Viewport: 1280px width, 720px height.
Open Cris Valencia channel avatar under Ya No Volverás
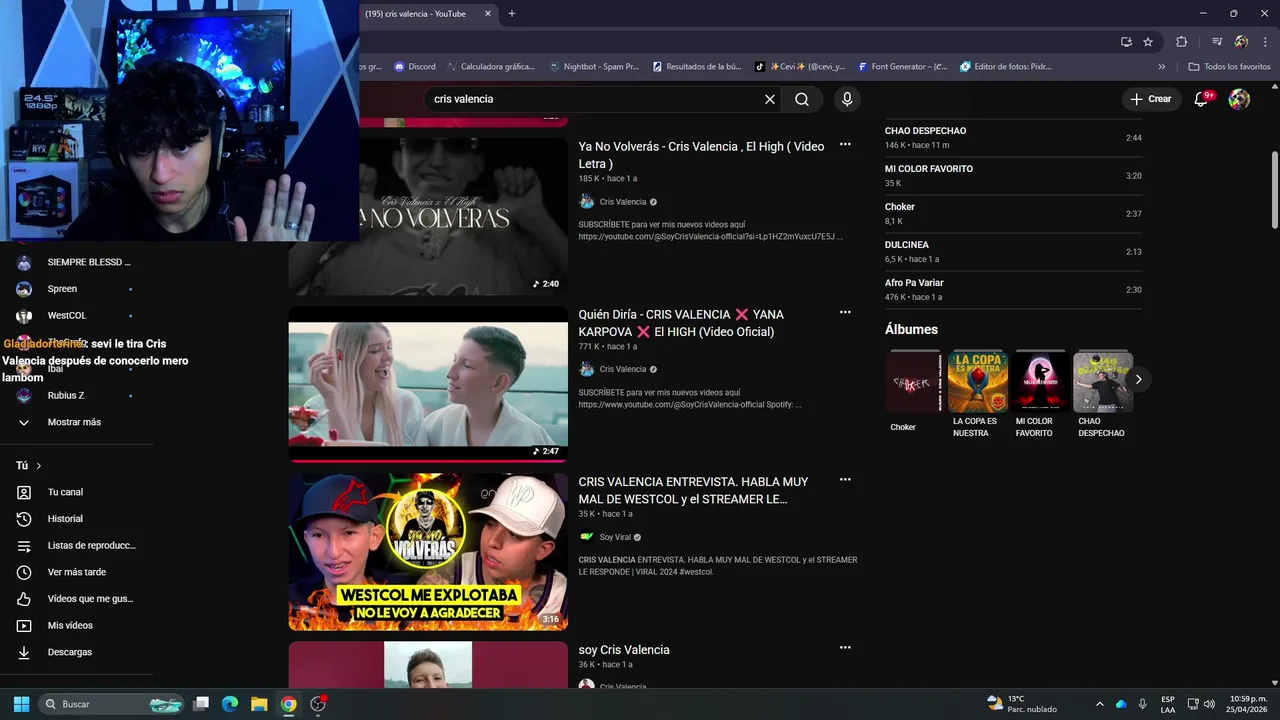point(587,202)
